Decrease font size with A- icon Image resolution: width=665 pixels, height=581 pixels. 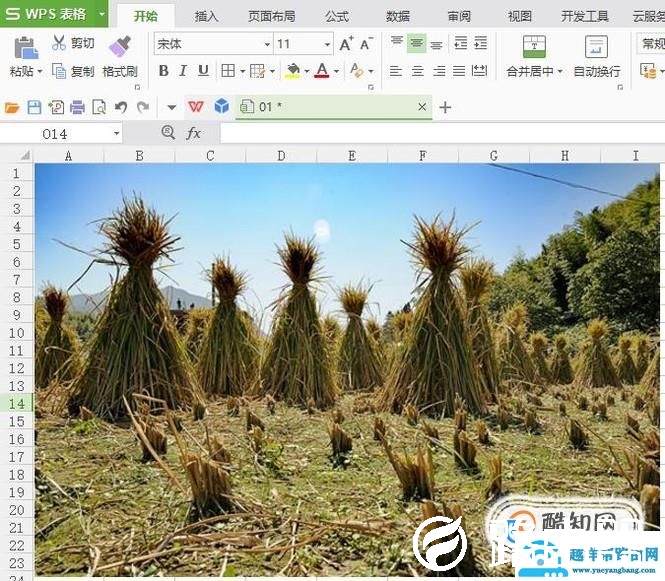click(x=366, y=44)
